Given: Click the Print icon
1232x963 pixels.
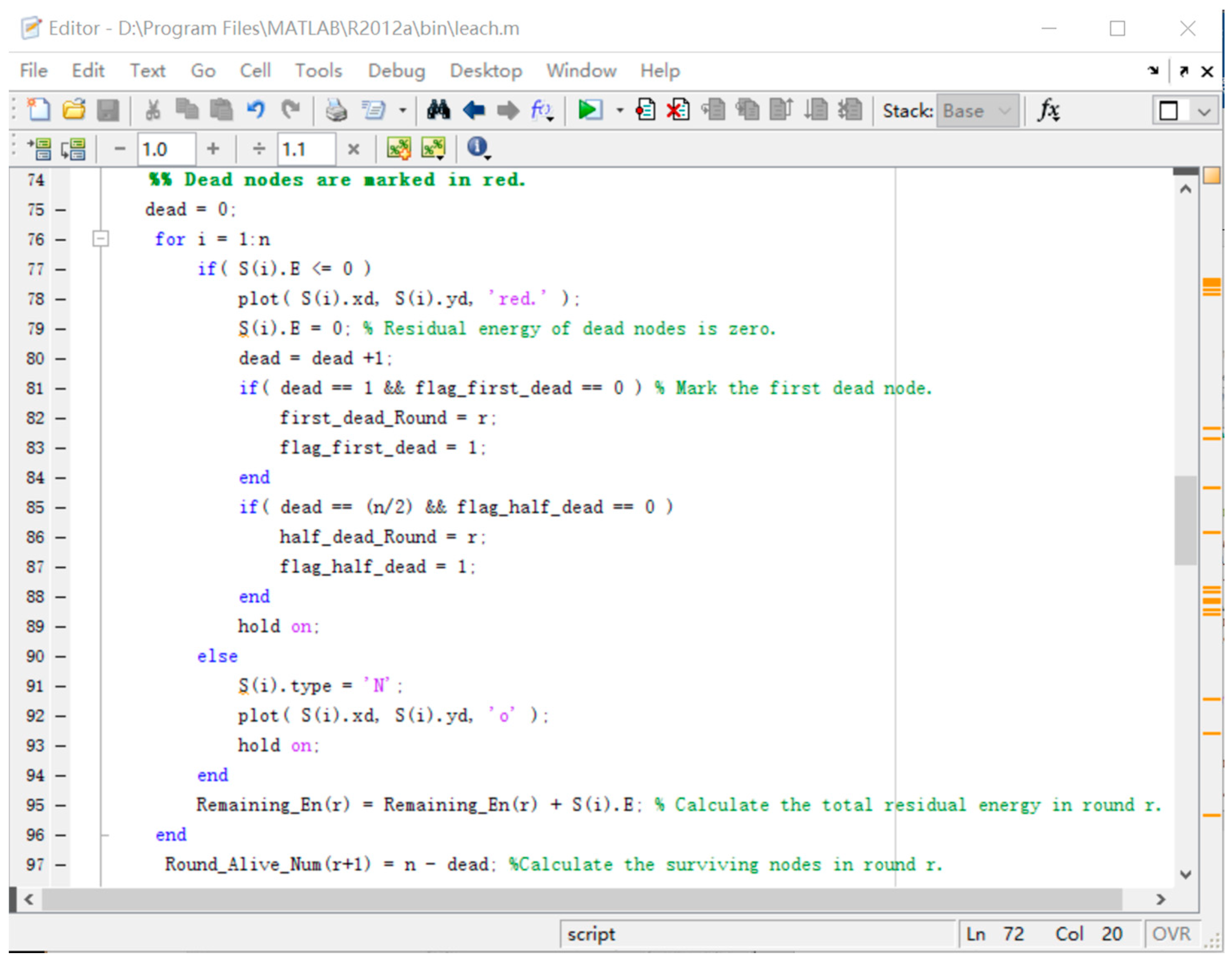Looking at the screenshot, I should pyautogui.click(x=337, y=110).
